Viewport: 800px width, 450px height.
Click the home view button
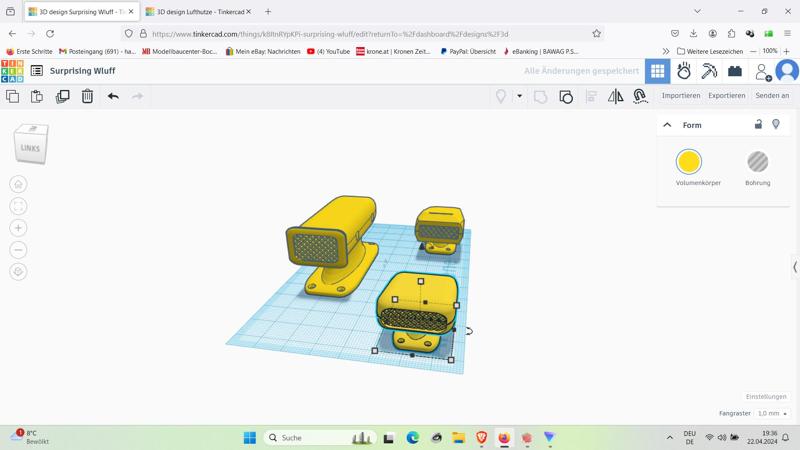[x=18, y=184]
